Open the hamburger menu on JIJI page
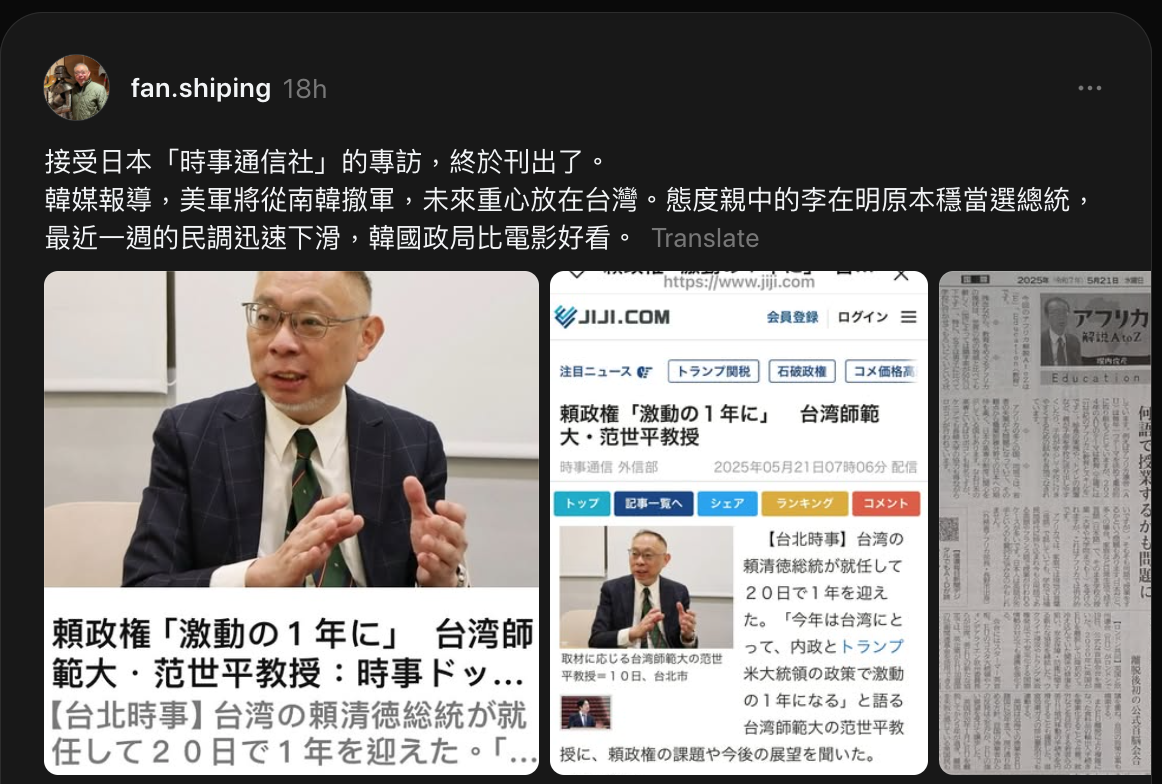This screenshot has height=784, width=1162. click(x=909, y=317)
